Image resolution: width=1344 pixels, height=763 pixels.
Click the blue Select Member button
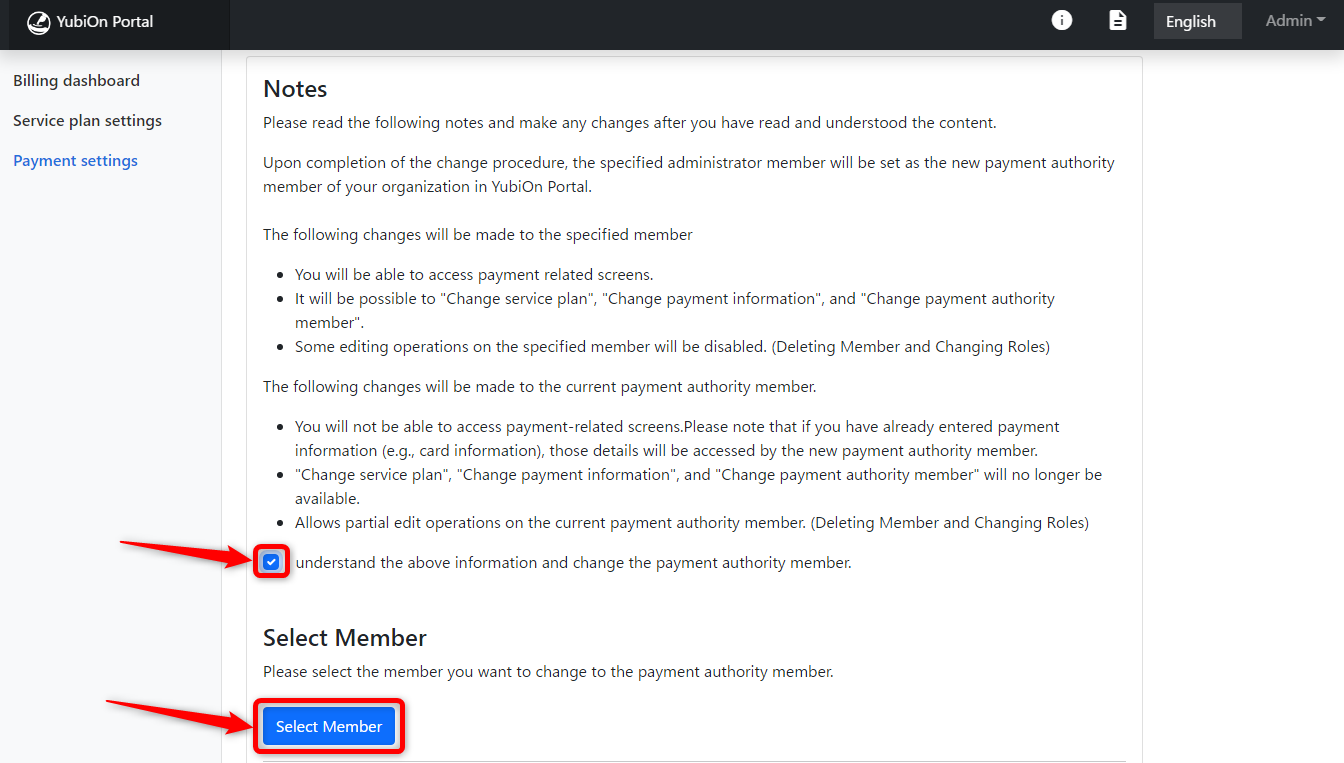329,727
